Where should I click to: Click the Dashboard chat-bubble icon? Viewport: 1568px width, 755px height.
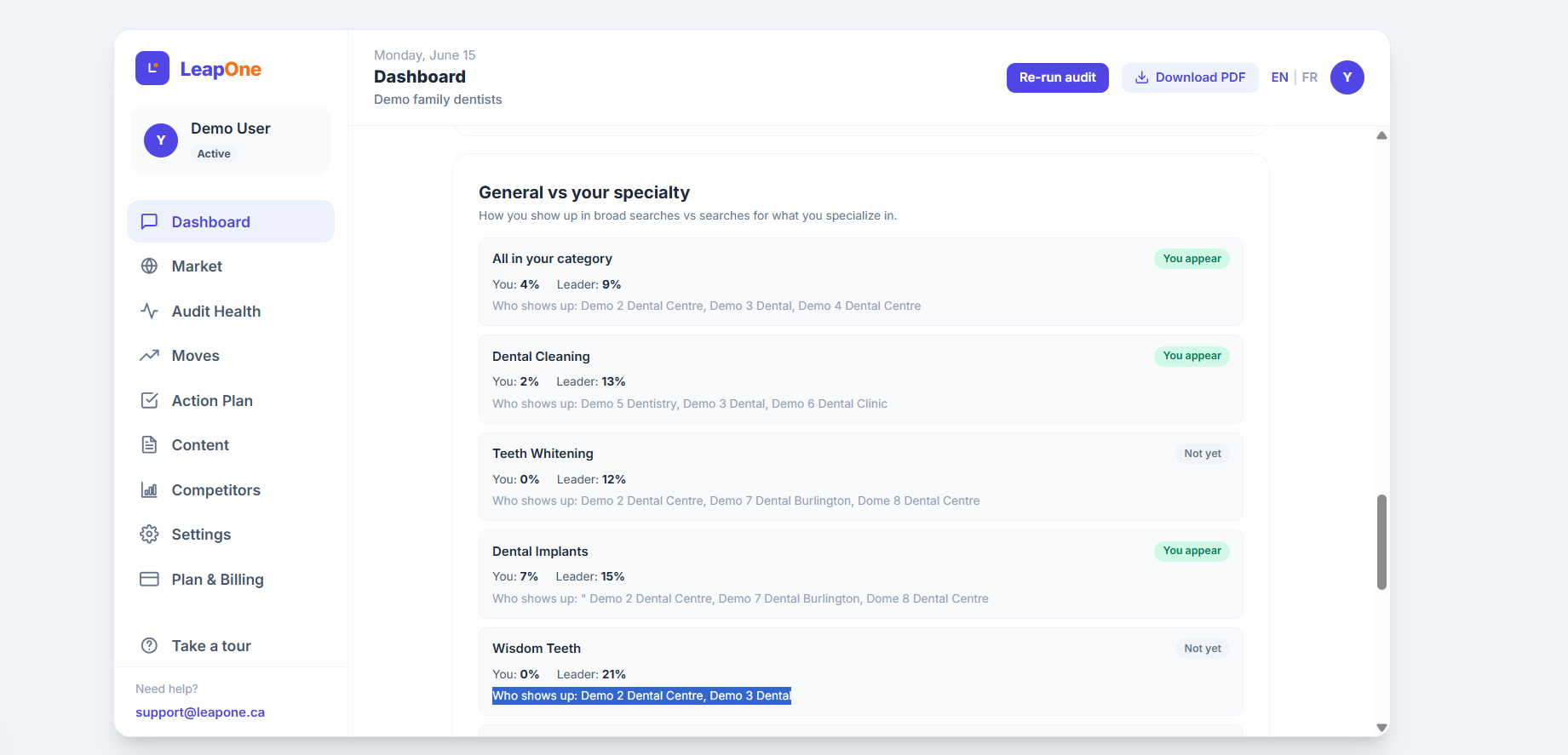coord(149,221)
